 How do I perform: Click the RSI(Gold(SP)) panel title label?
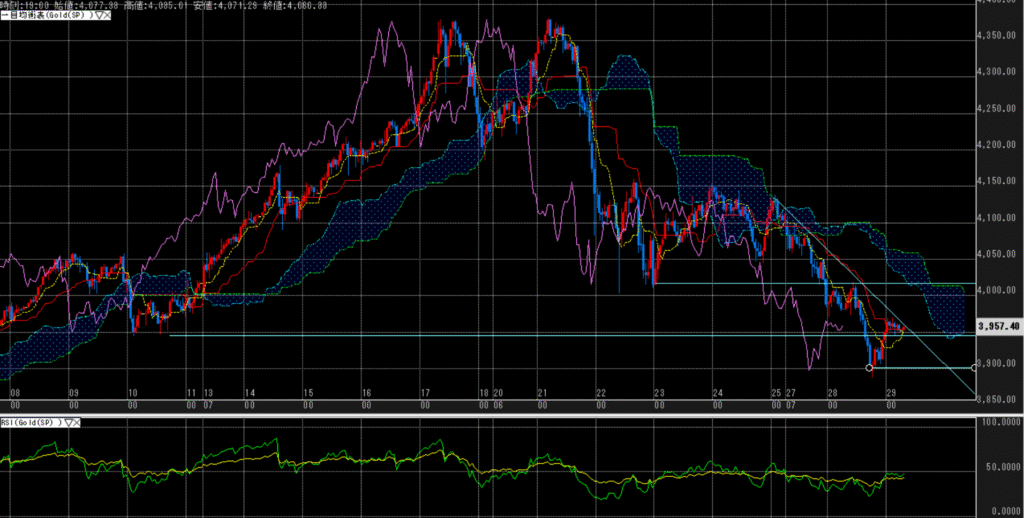31,423
